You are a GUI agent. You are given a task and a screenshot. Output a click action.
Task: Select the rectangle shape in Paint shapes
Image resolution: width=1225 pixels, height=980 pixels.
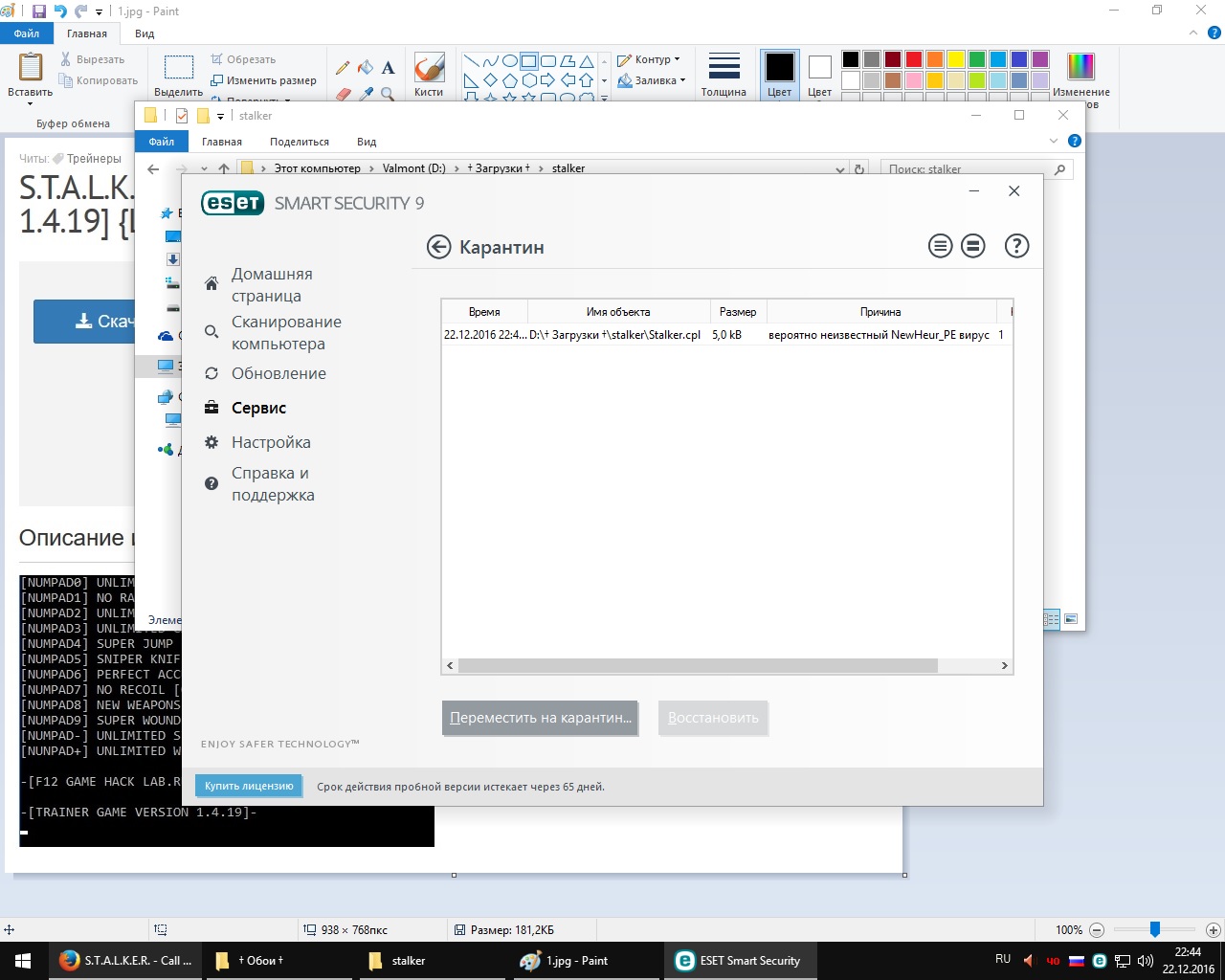528,60
